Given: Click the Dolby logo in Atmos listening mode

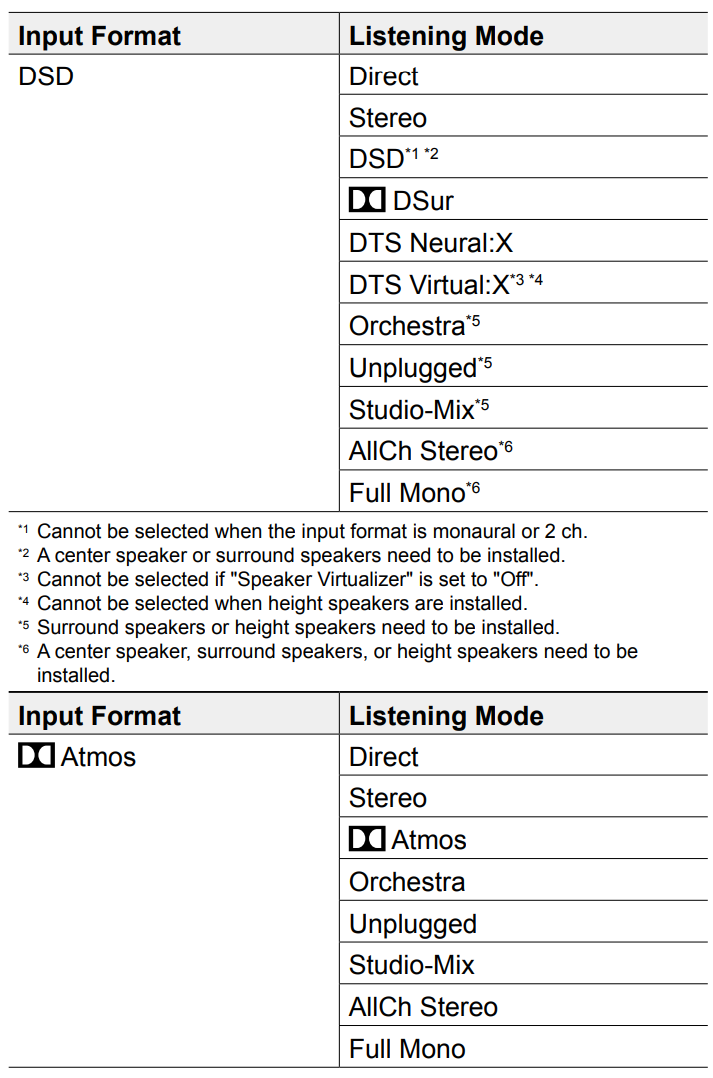Looking at the screenshot, I should point(366,839).
